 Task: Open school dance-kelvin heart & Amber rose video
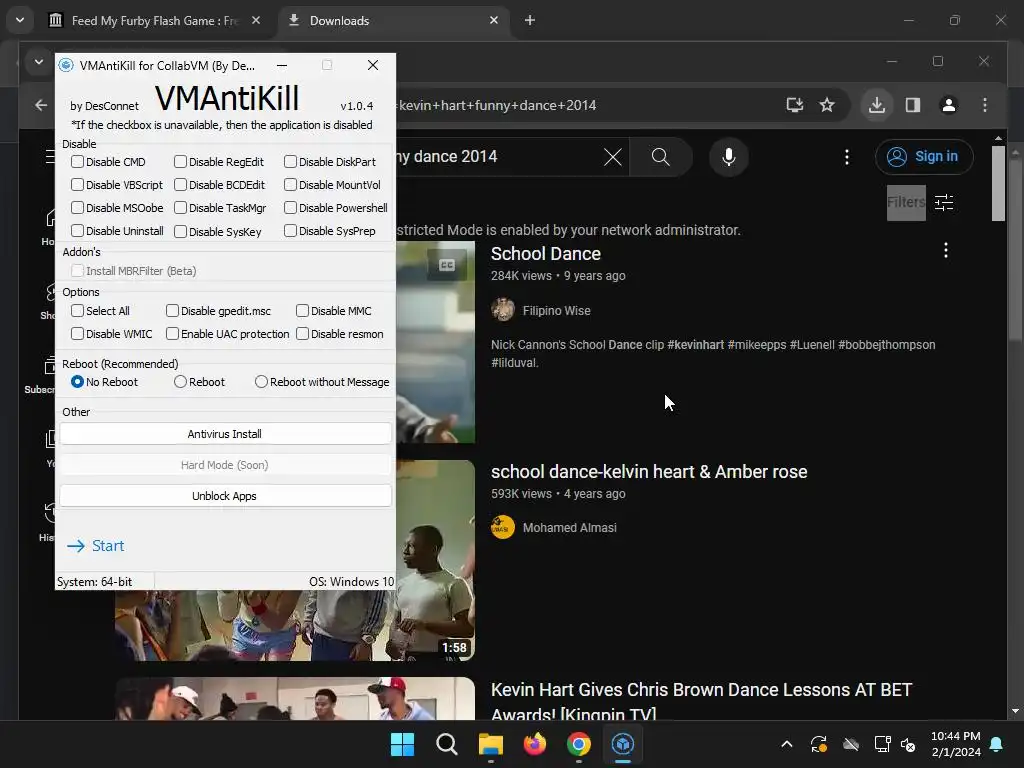(x=648, y=472)
